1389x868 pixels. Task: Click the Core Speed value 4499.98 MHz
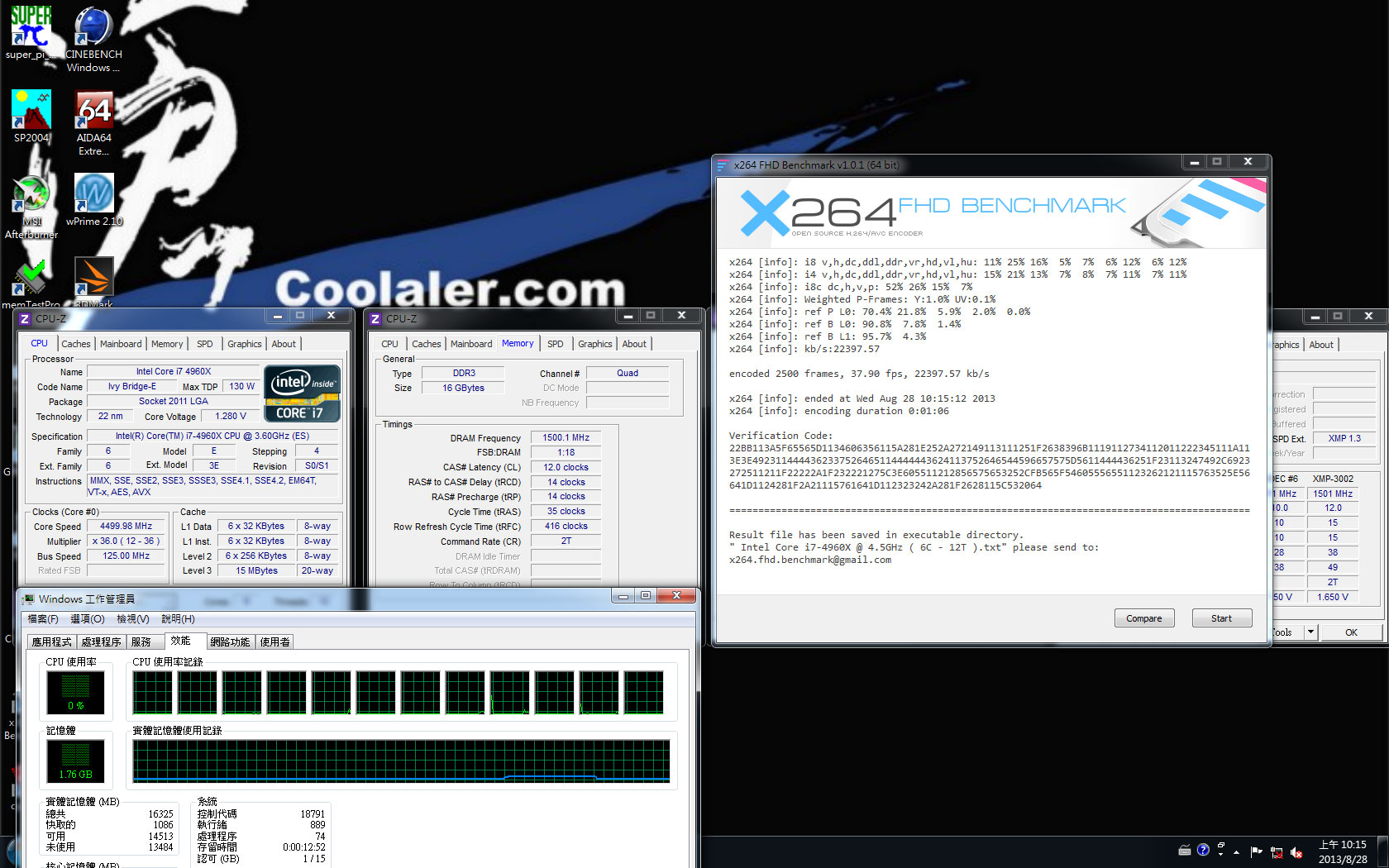point(126,527)
